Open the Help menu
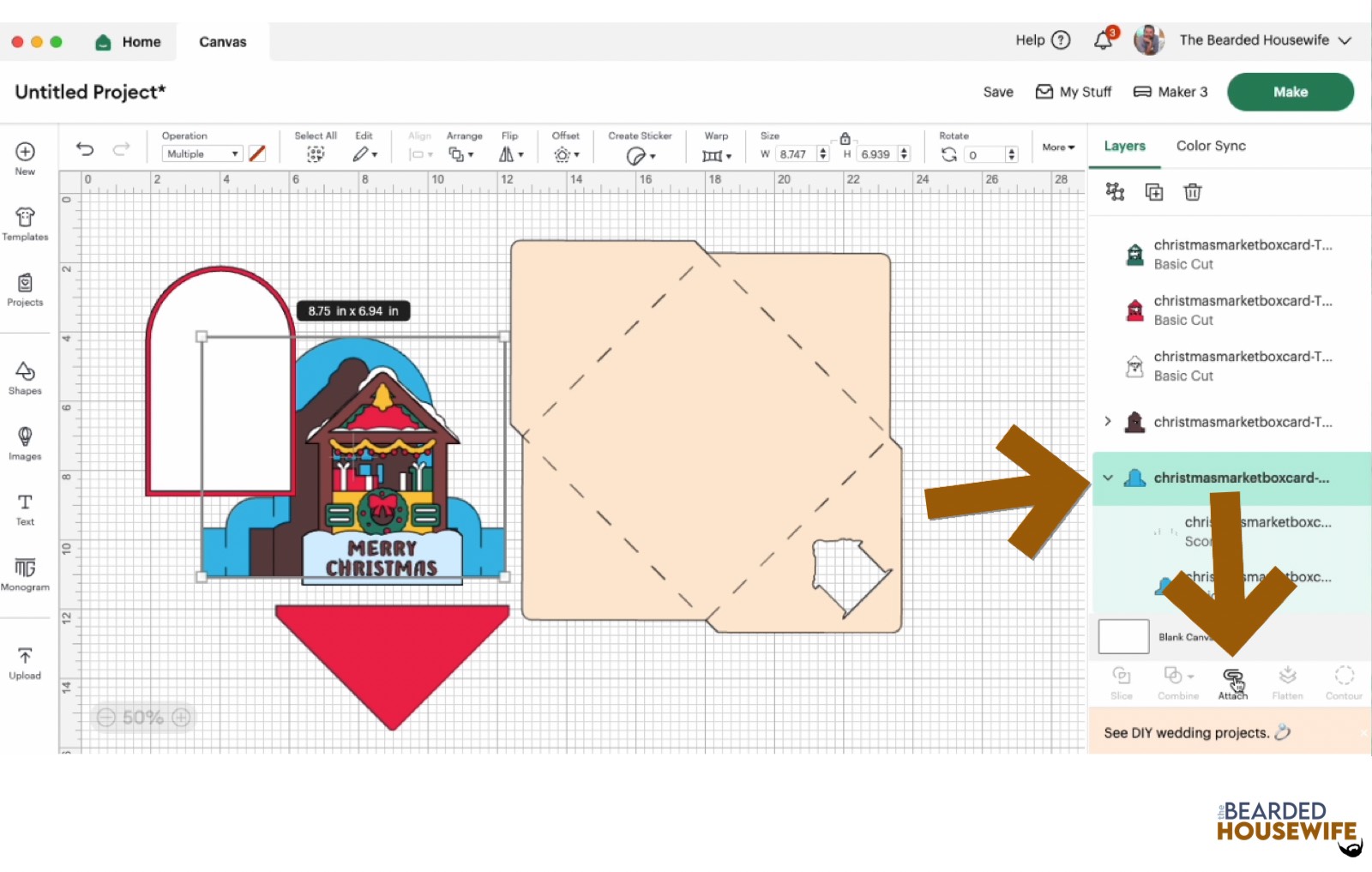1372x872 pixels. 1043,40
